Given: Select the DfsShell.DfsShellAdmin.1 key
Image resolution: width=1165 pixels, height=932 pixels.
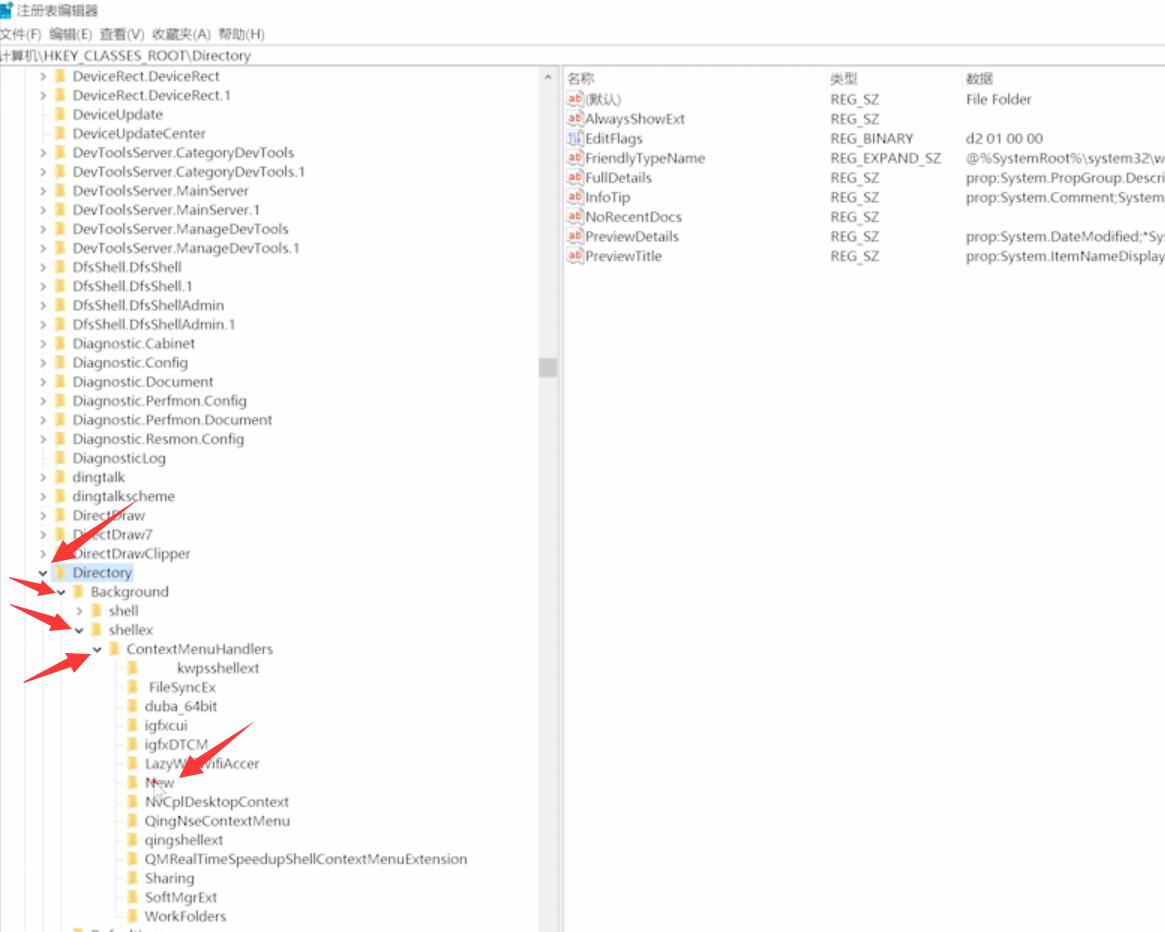Looking at the screenshot, I should coord(154,325).
